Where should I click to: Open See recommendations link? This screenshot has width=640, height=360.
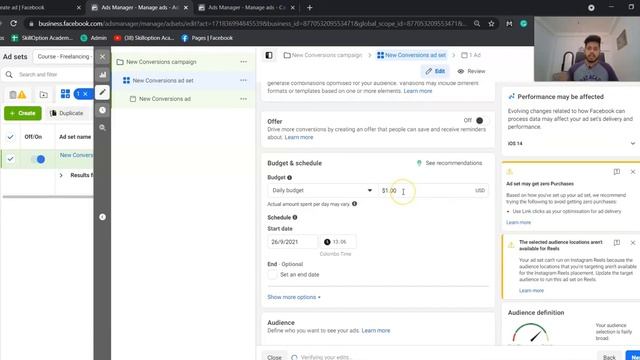[449, 163]
